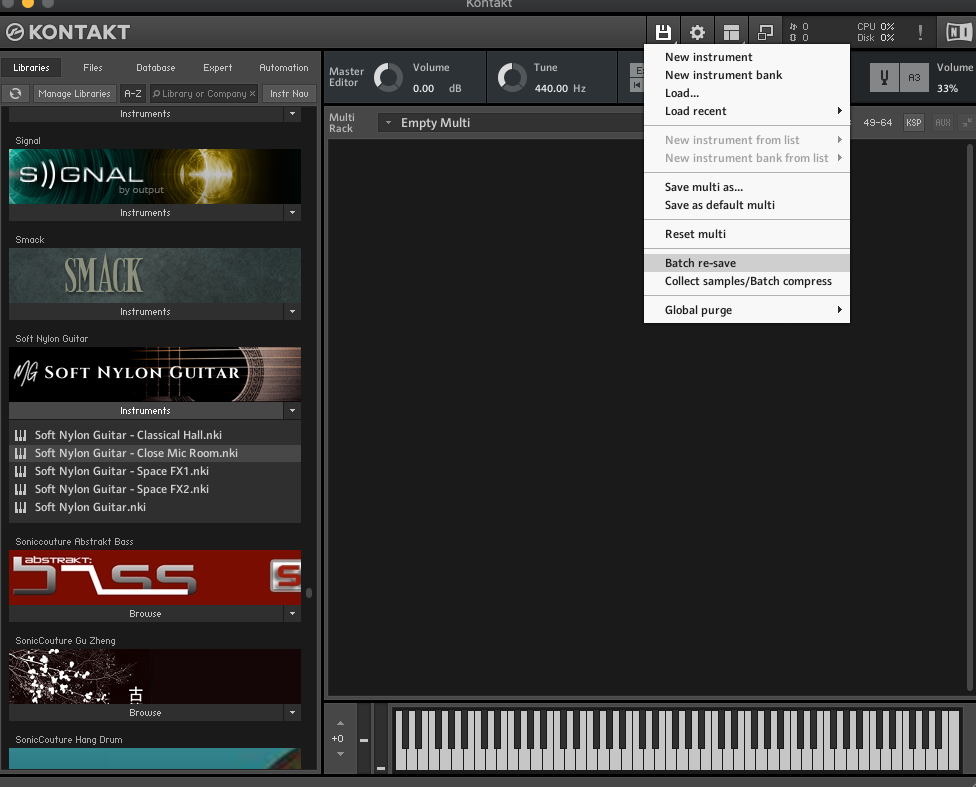The height and width of the screenshot is (787, 976).
Task: Open the Empty Multi dropdown arrow
Action: click(388, 123)
